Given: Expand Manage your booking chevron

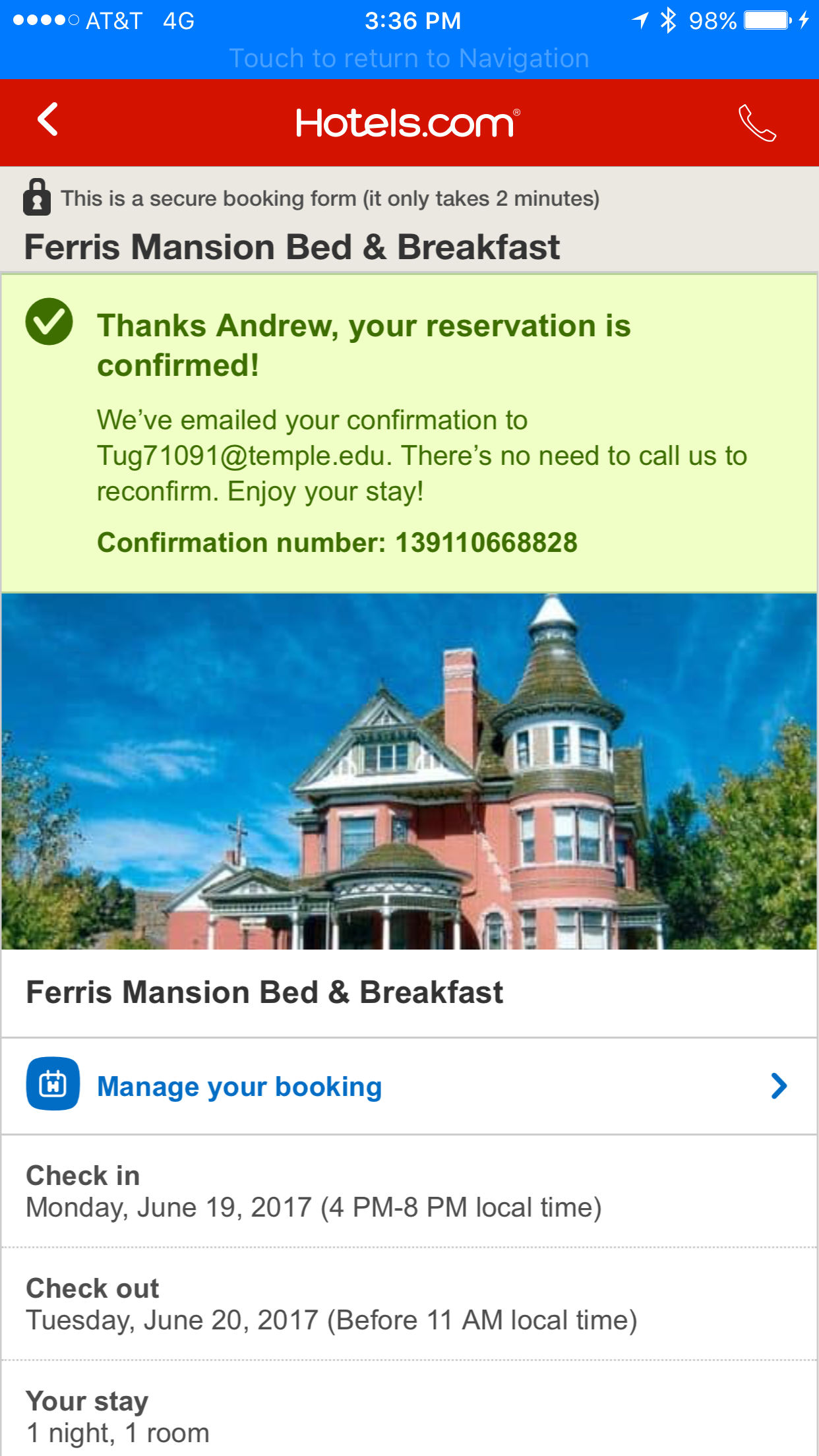Looking at the screenshot, I should [779, 1086].
